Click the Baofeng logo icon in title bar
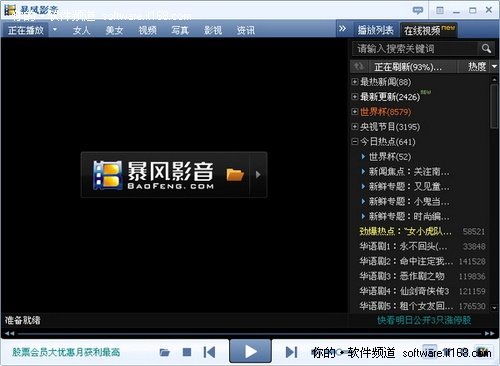500x366 pixels. tap(10, 10)
